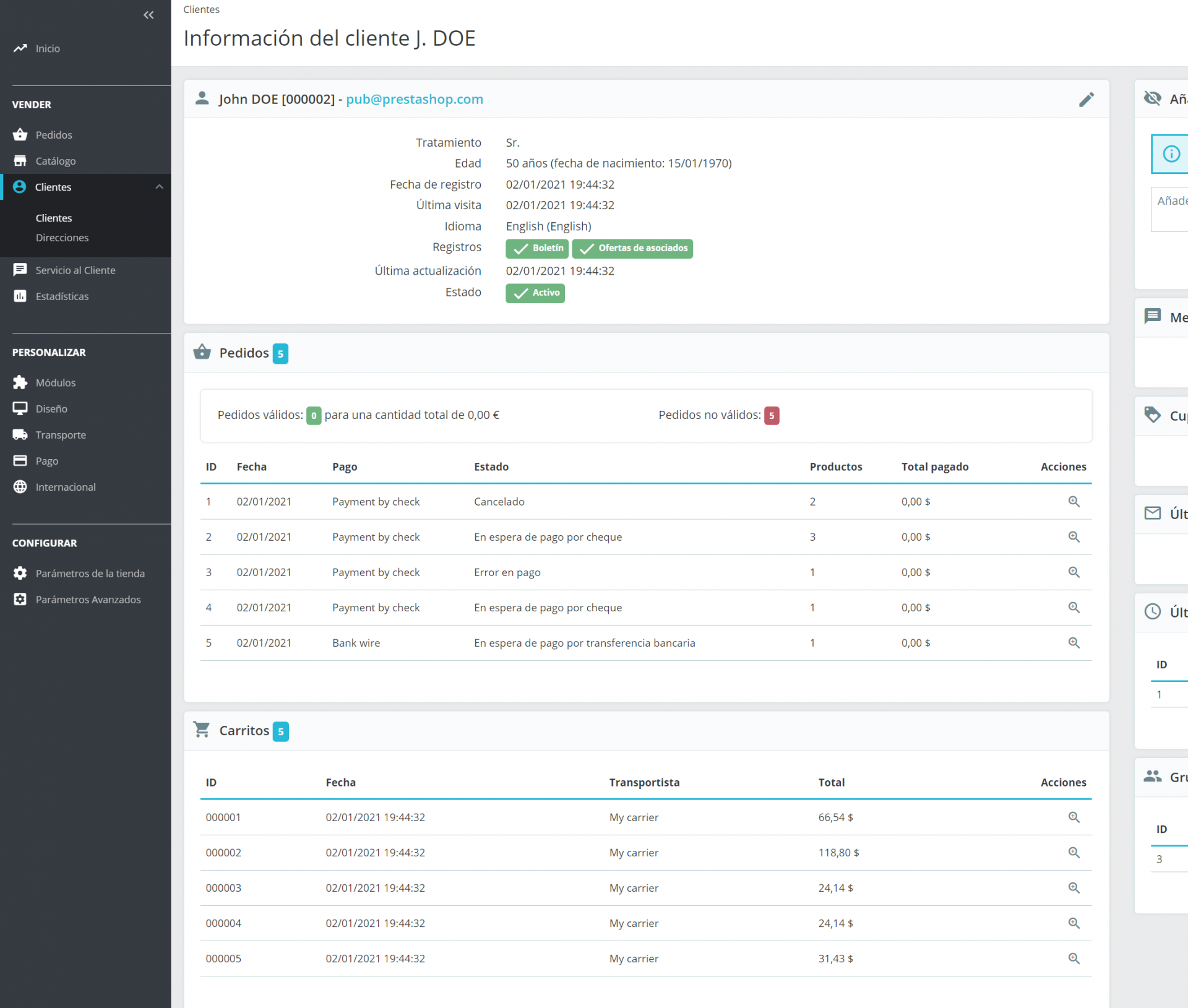Collapse the Clientes menu chevron
This screenshot has height=1008, width=1188.
159,187
